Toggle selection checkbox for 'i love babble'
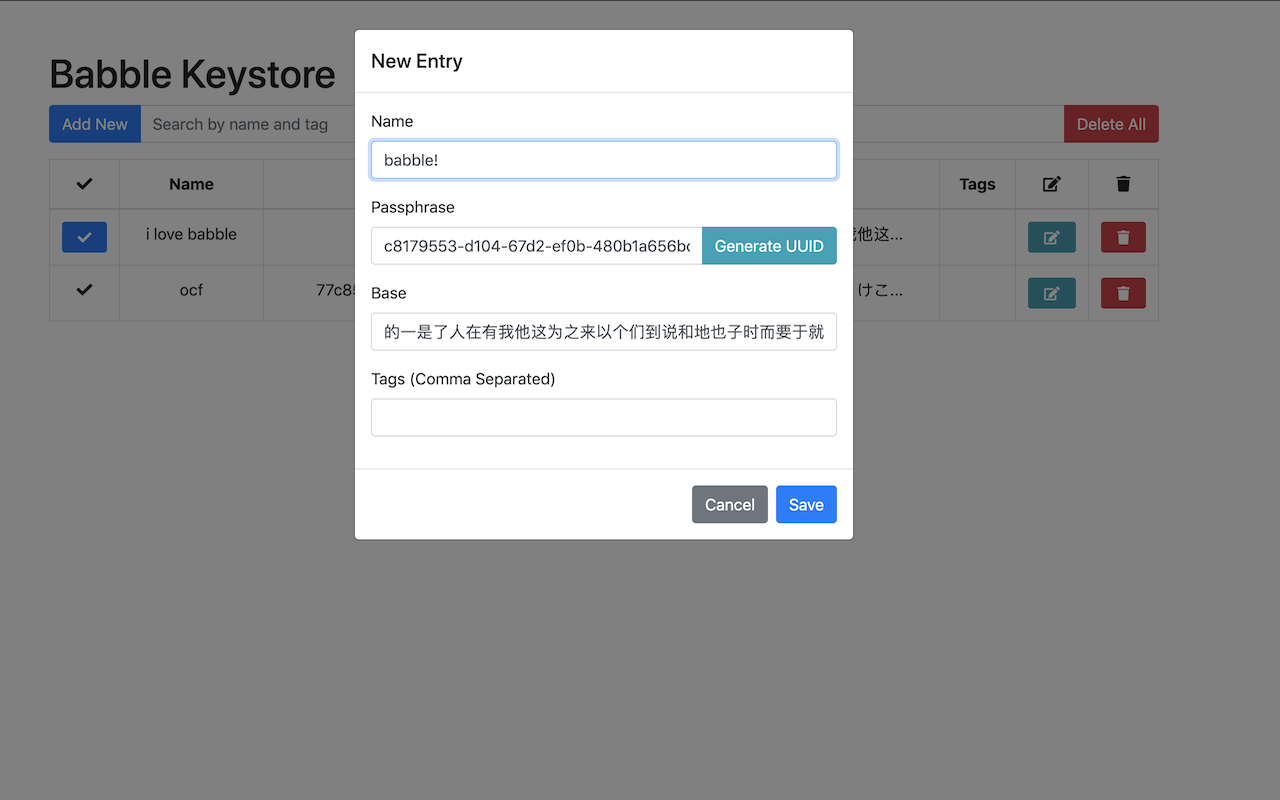The image size is (1280, 800). tap(84, 238)
